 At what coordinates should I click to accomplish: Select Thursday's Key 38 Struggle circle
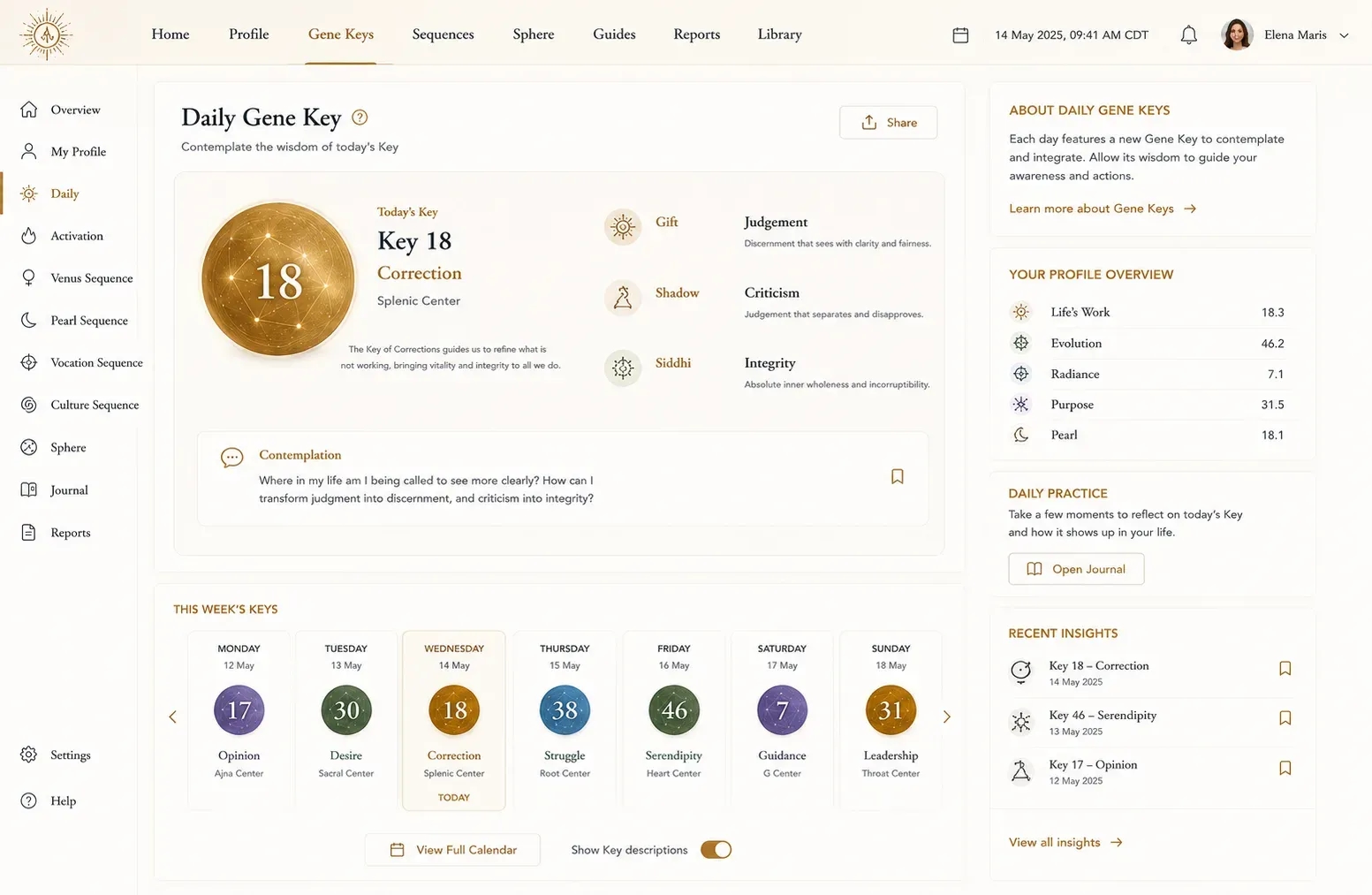coord(565,709)
